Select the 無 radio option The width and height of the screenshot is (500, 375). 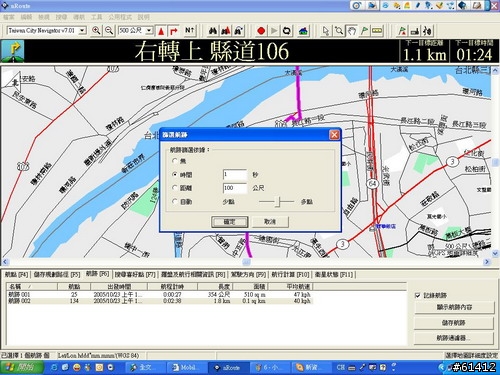coord(175,161)
